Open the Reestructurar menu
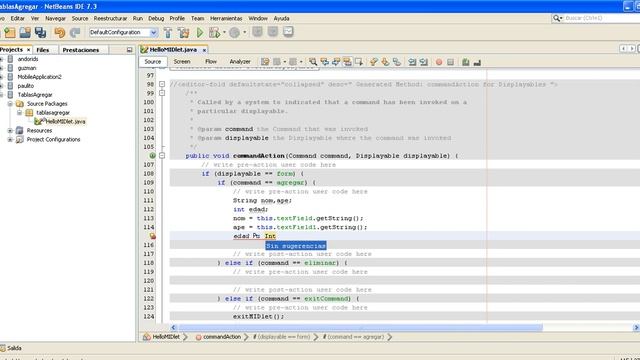Image resolution: width=640 pixels, height=360 pixels. point(110,18)
